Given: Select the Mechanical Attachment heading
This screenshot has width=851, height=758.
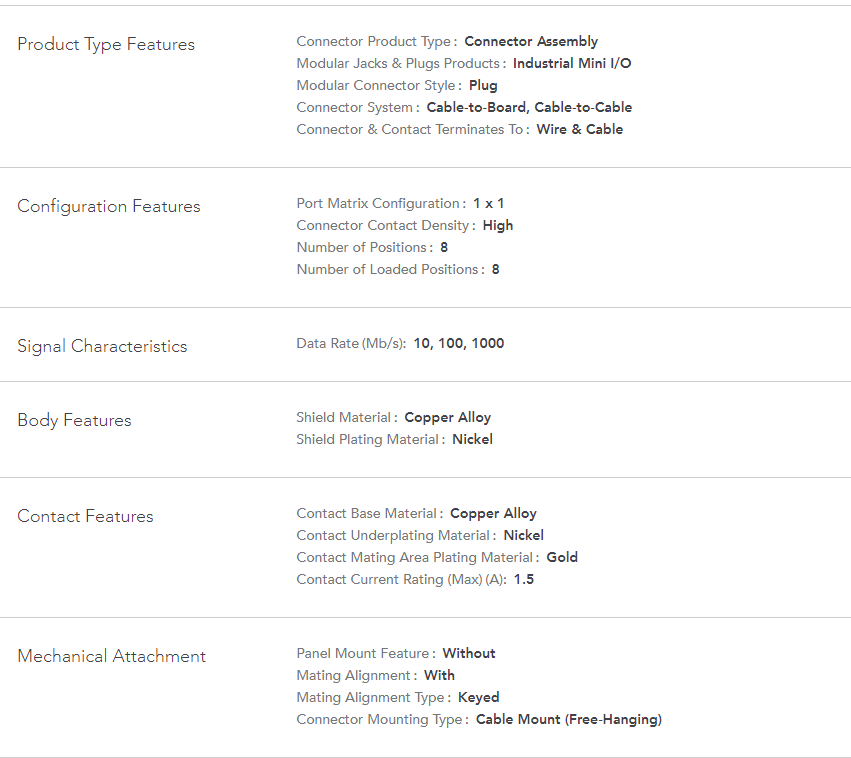Looking at the screenshot, I should point(111,657).
